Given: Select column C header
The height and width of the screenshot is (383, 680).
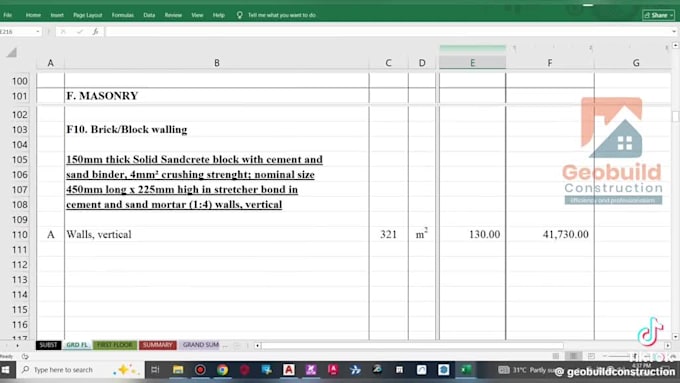Looking at the screenshot, I should (x=388, y=63).
